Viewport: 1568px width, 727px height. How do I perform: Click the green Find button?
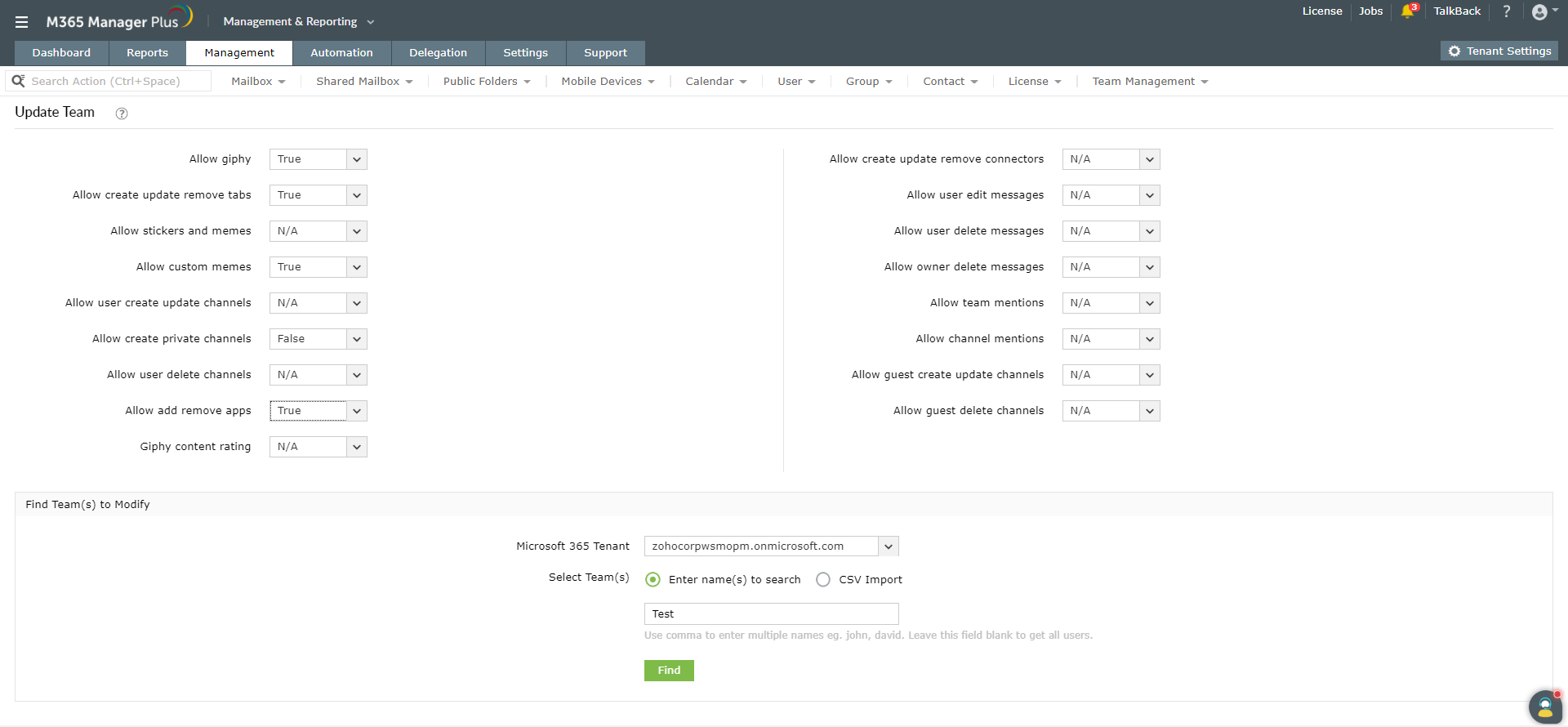pyautogui.click(x=669, y=671)
